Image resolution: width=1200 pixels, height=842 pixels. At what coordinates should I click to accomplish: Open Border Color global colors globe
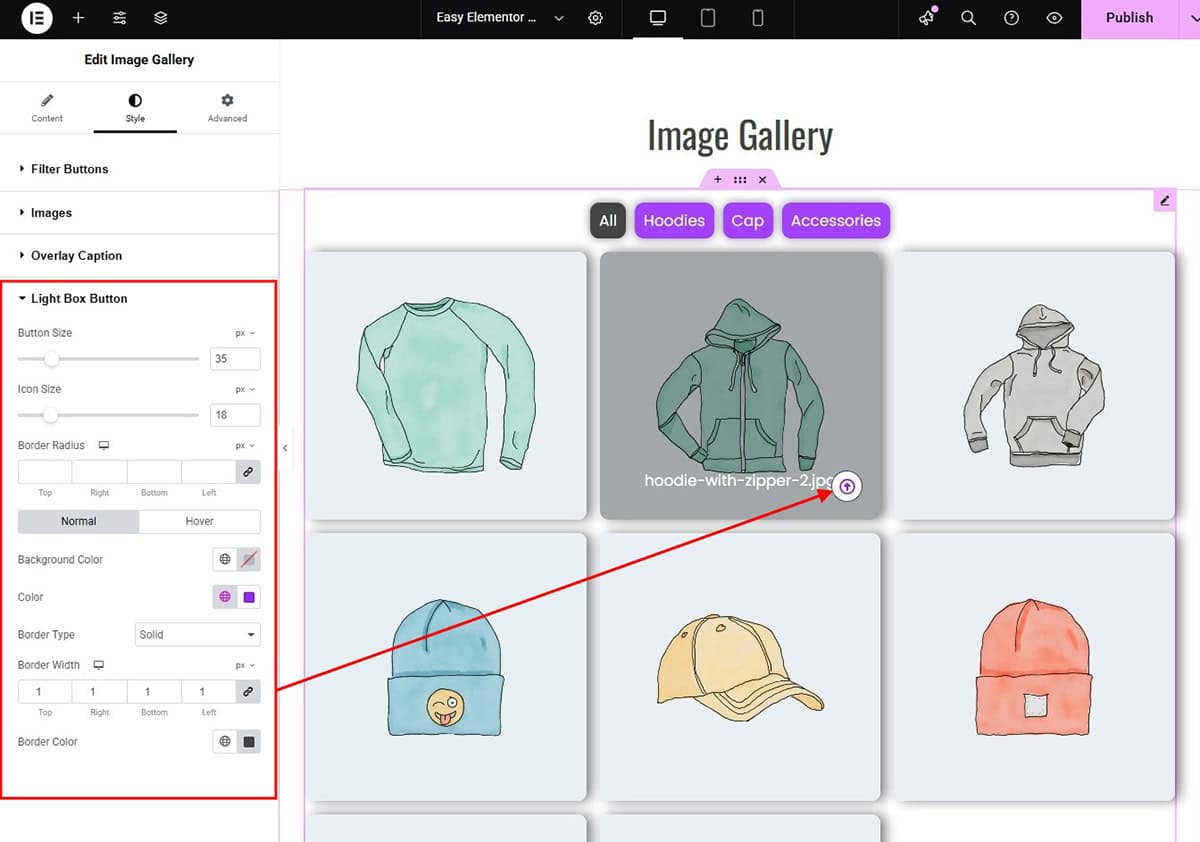[x=225, y=741]
